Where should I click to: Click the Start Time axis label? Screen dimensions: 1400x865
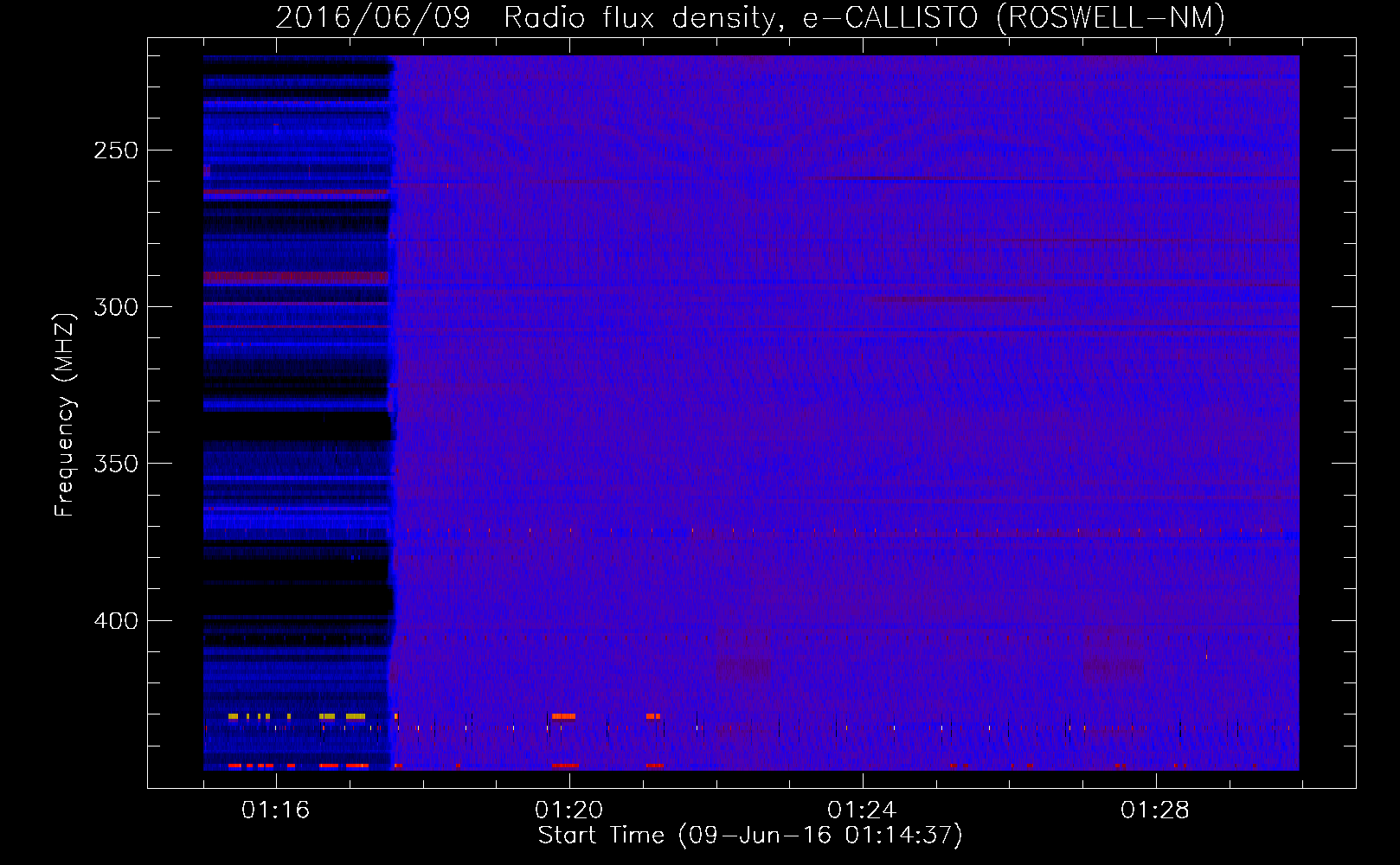[x=750, y=836]
